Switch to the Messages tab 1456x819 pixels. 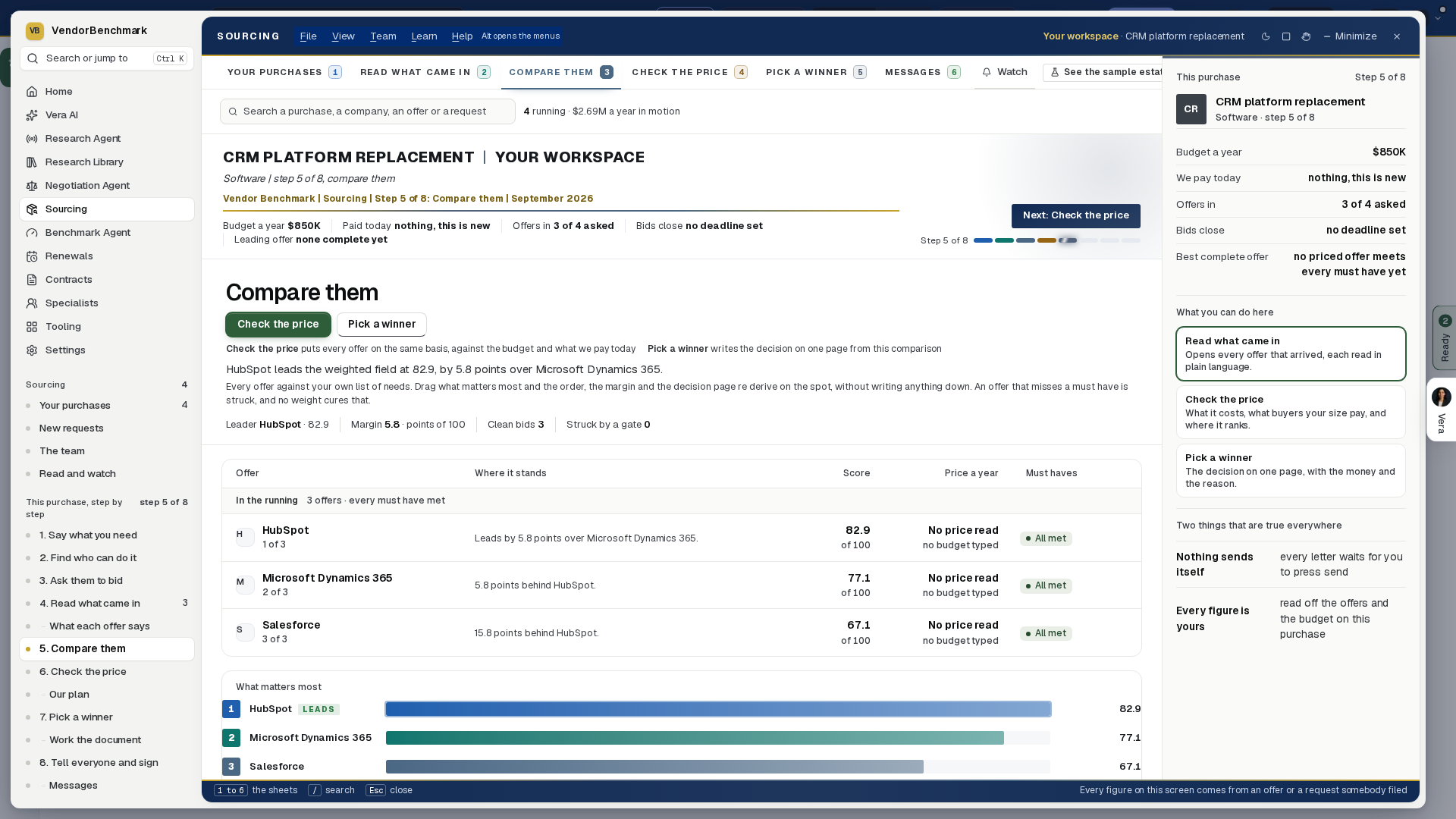[923, 72]
